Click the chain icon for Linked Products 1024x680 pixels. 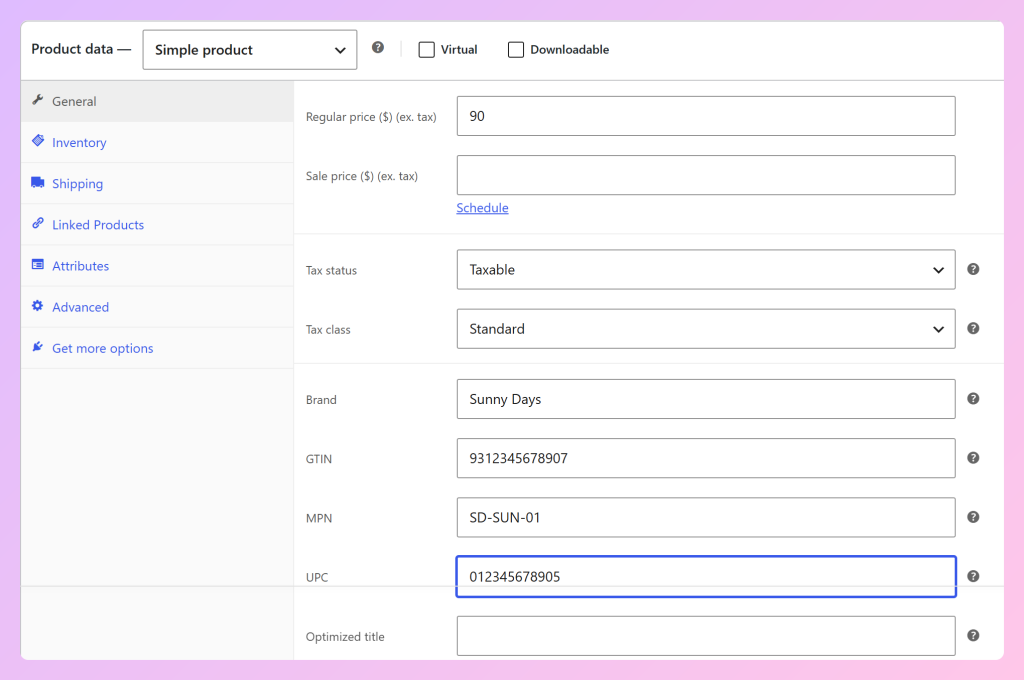point(38,223)
